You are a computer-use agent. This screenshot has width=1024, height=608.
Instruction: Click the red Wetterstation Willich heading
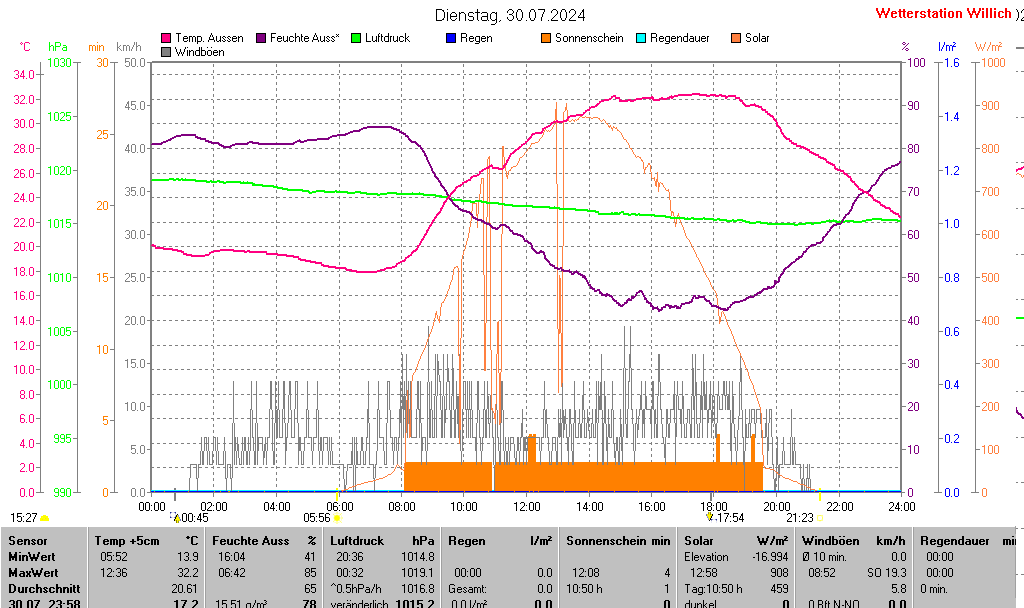944,13
